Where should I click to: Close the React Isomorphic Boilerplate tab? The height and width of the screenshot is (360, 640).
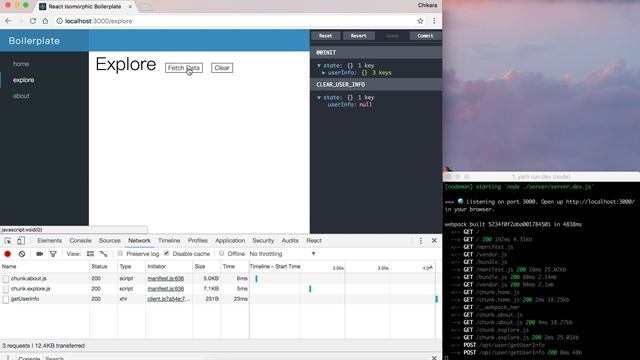130,7
